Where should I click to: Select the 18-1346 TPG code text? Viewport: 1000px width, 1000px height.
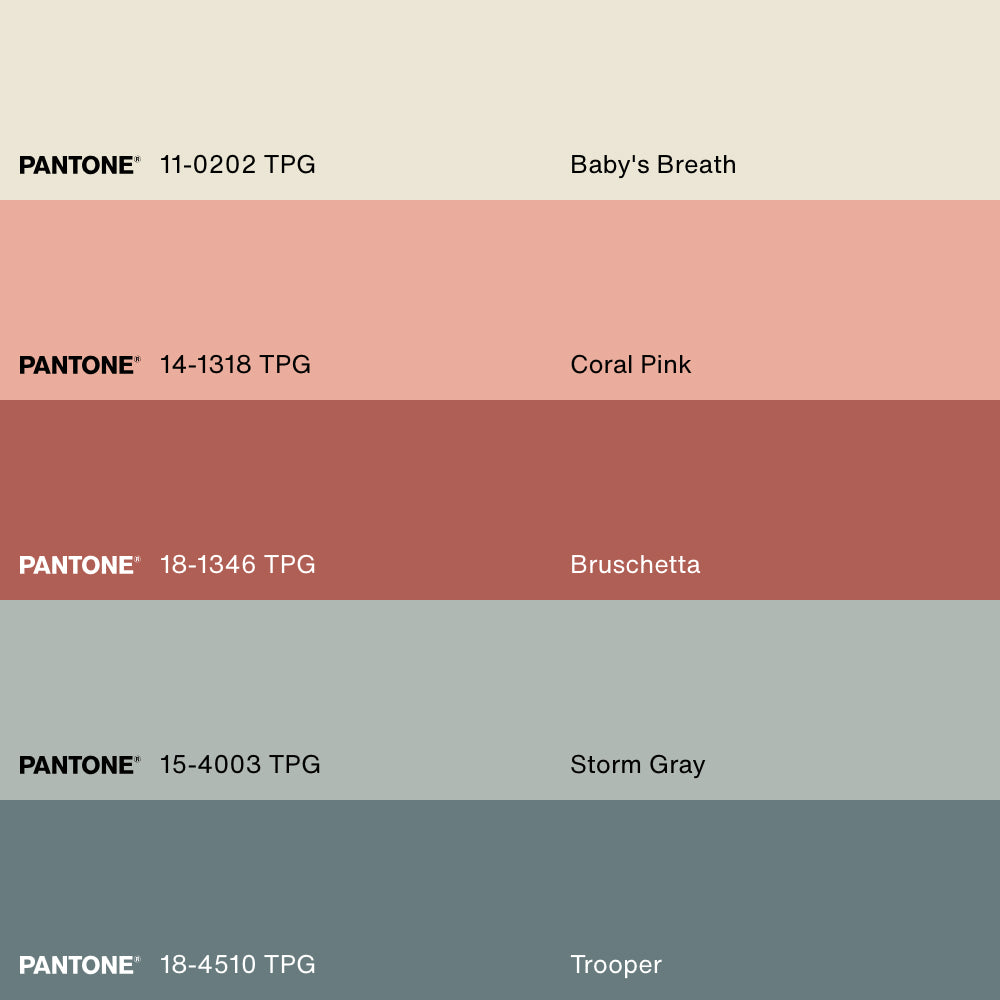coord(237,565)
